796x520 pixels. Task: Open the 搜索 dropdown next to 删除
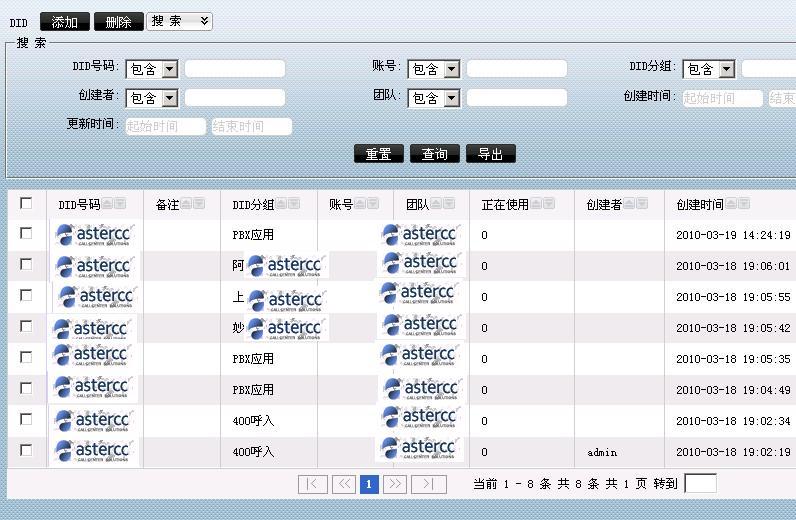tap(180, 21)
